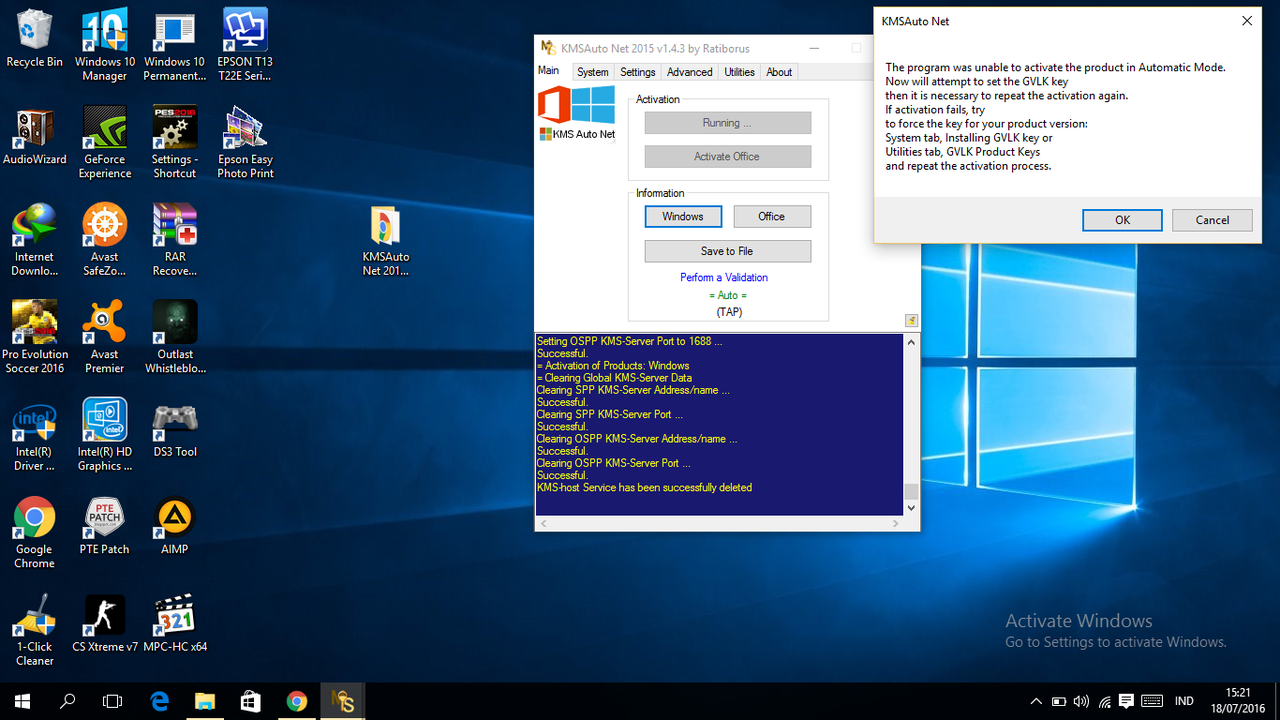Viewport: 1280px width, 720px height.
Task: Open Chrome from the taskbar
Action: click(296, 702)
